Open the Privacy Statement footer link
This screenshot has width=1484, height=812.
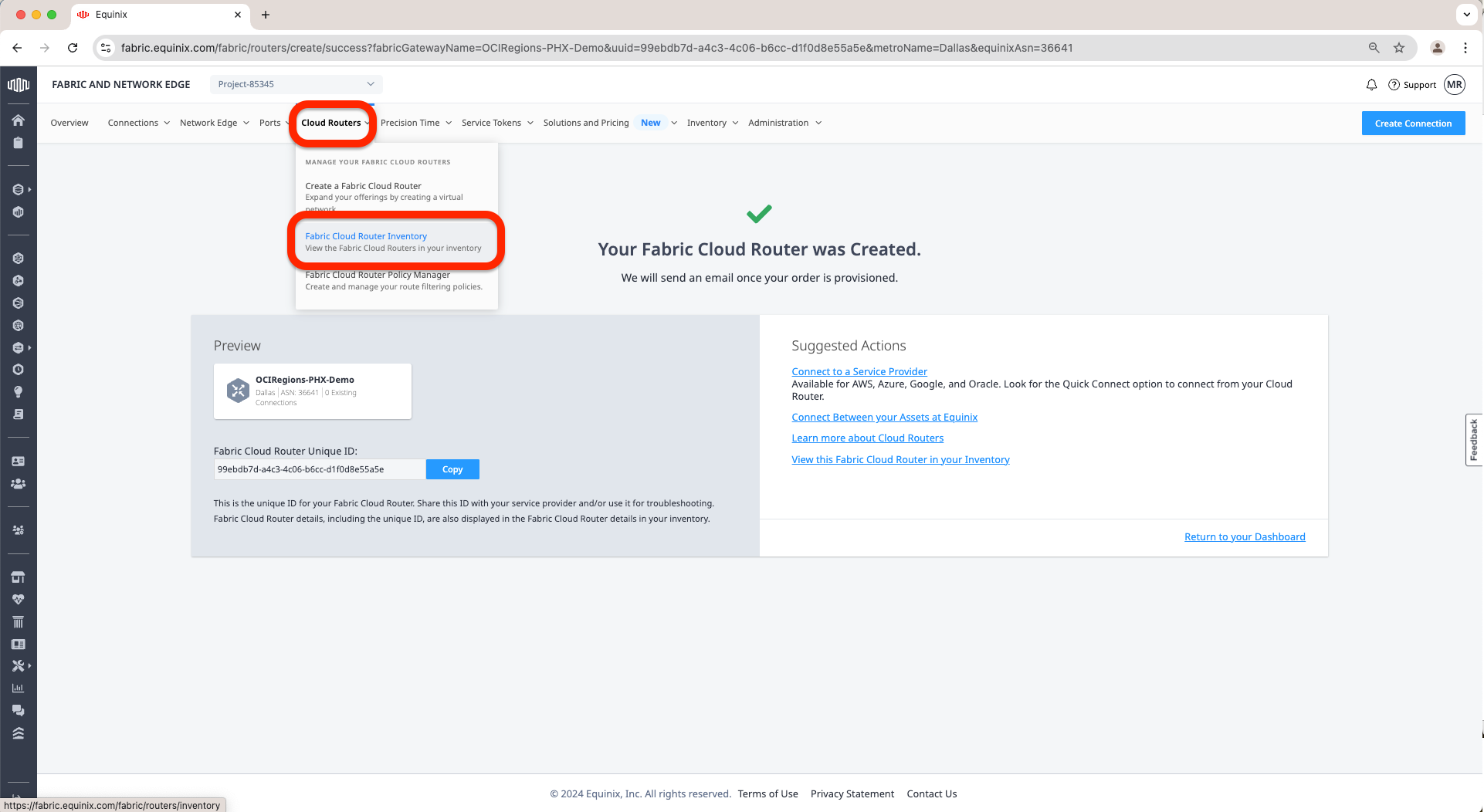coord(852,793)
